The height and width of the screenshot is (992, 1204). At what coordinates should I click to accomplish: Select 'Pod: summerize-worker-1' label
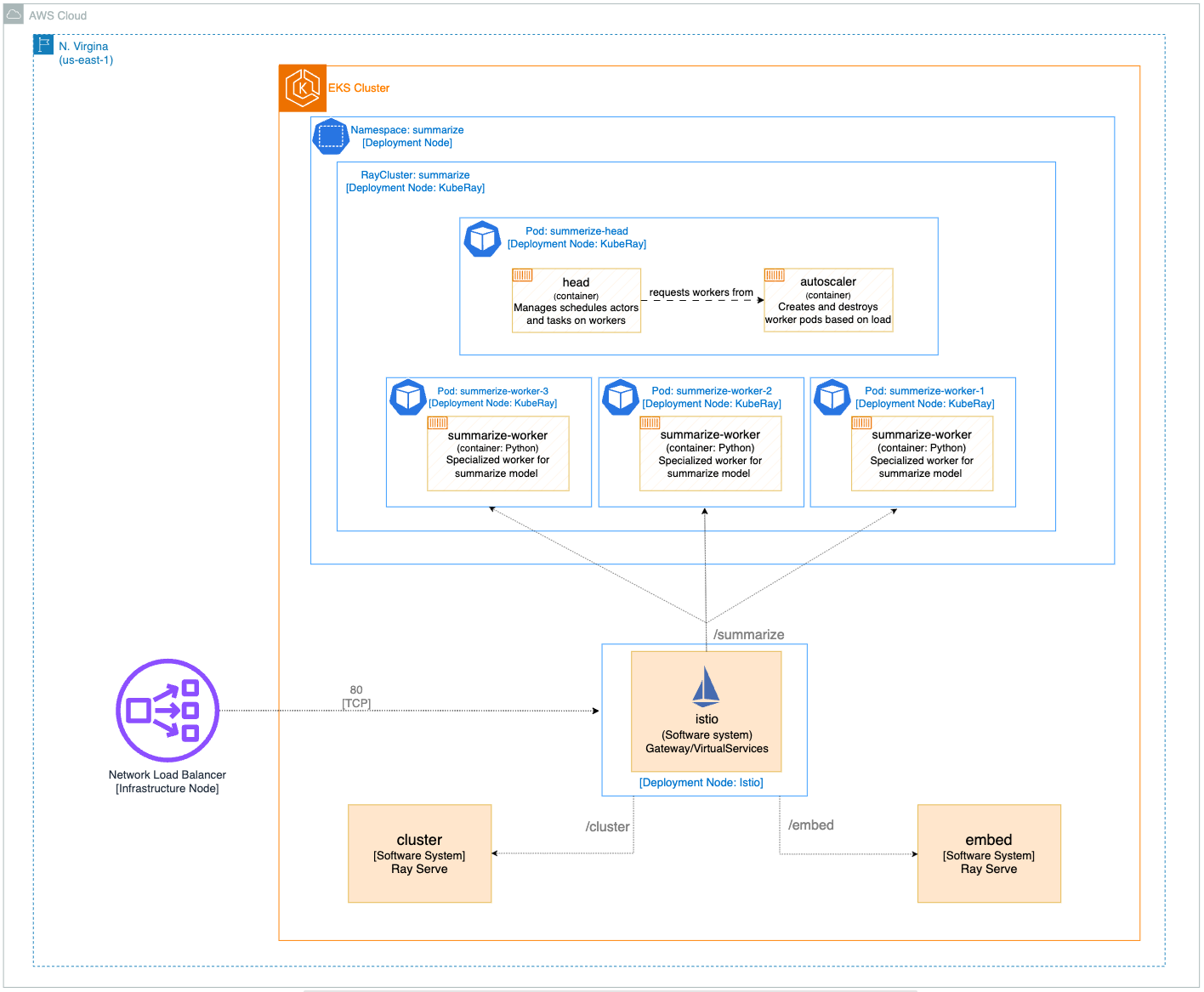click(925, 391)
